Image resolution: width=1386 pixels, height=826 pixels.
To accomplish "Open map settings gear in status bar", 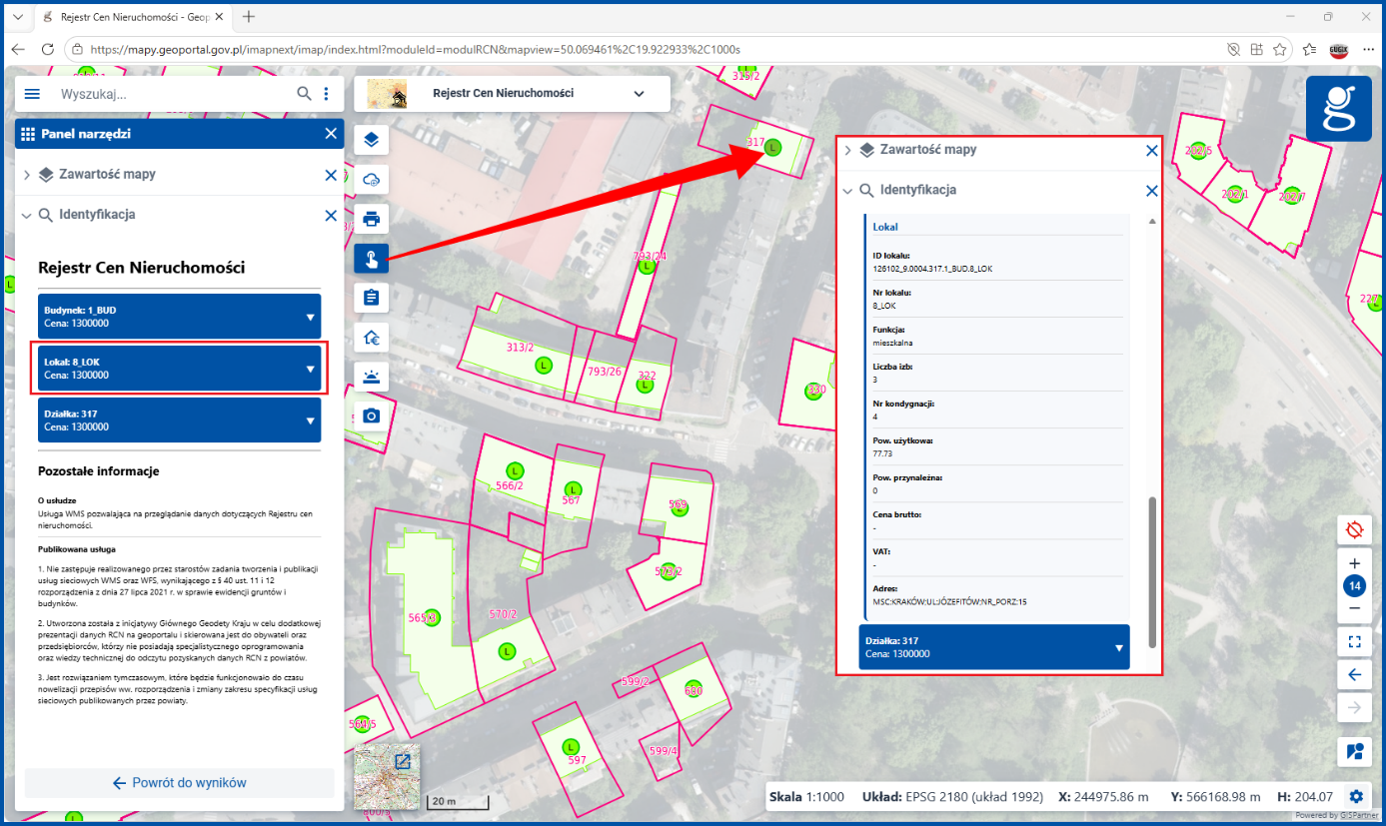I will (x=1356, y=797).
